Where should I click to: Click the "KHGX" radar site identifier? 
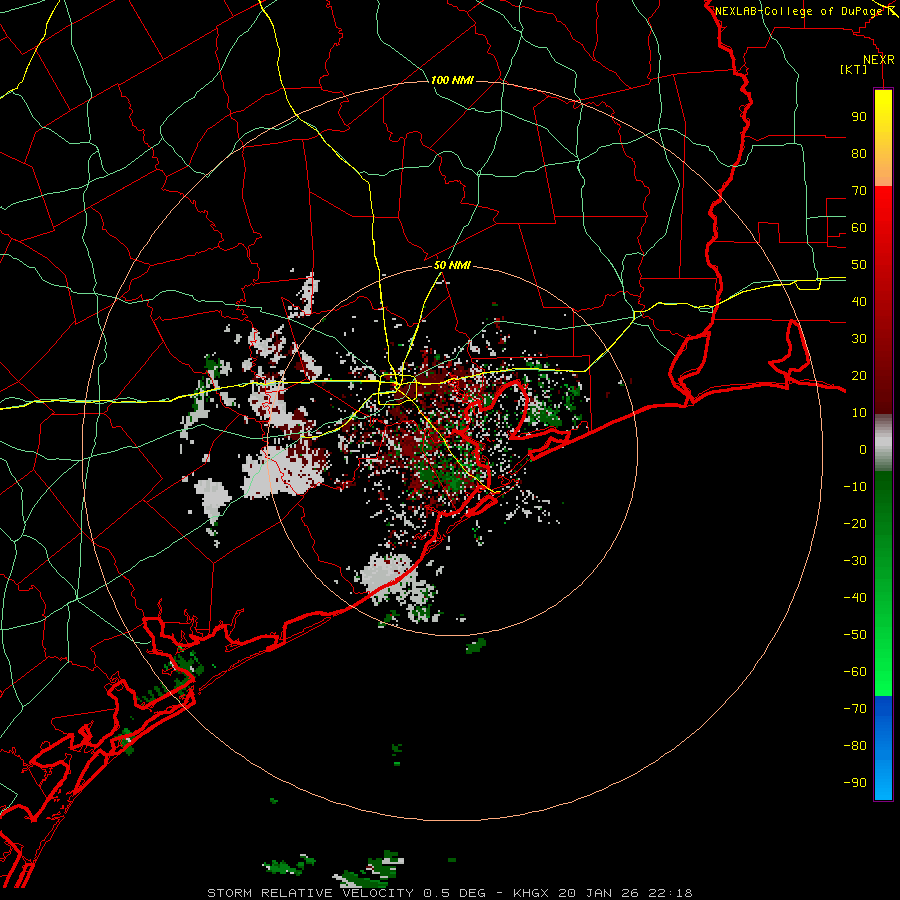tap(531, 893)
